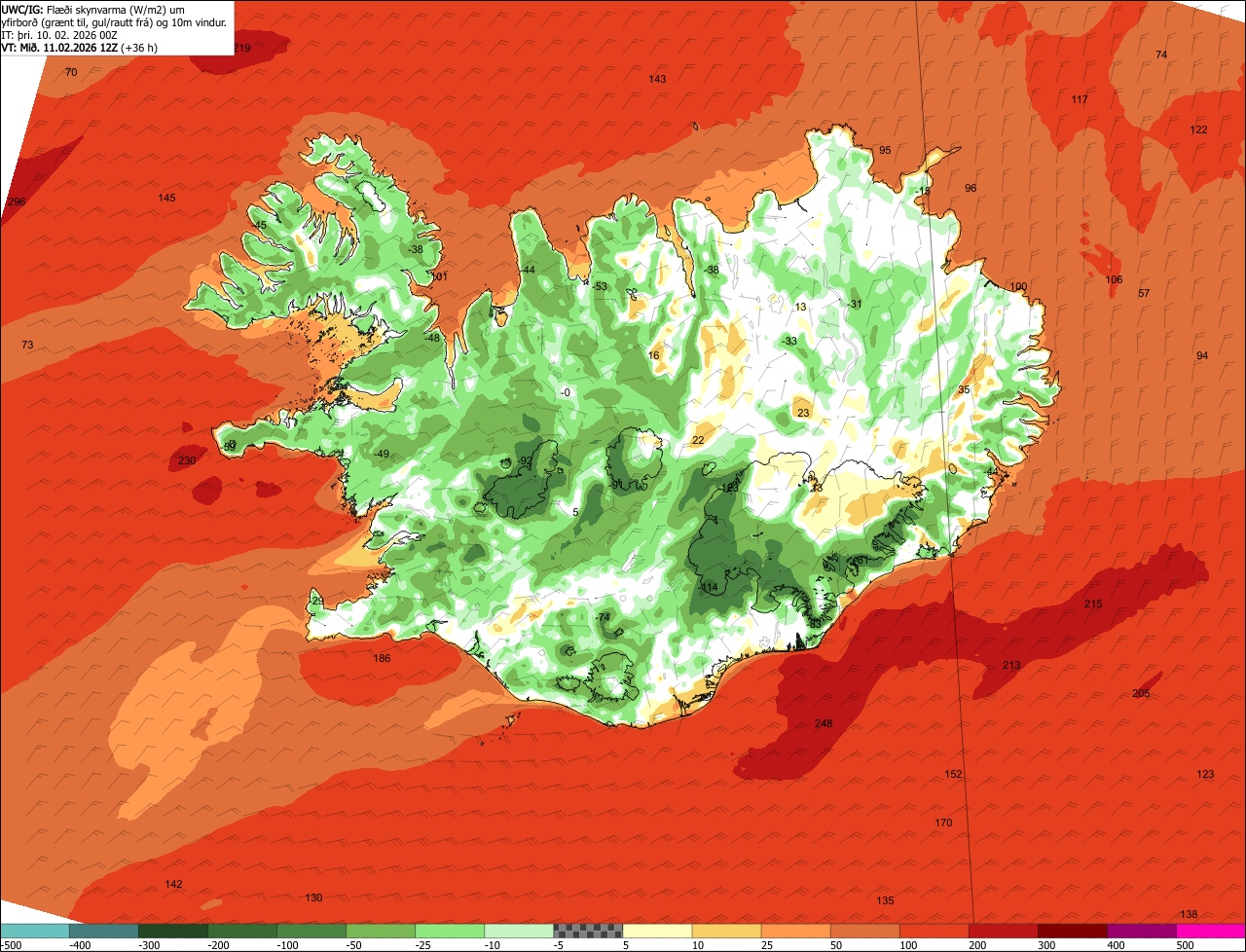1246x952 pixels.
Task: Click the '-50' legend label
Action: [x=356, y=945]
